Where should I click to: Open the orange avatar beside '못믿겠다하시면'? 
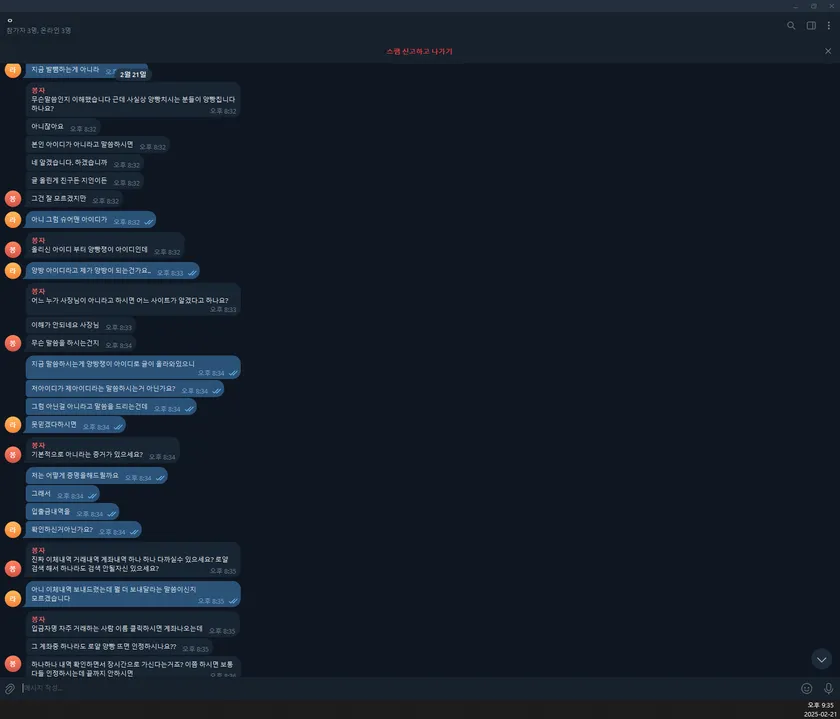click(13, 425)
